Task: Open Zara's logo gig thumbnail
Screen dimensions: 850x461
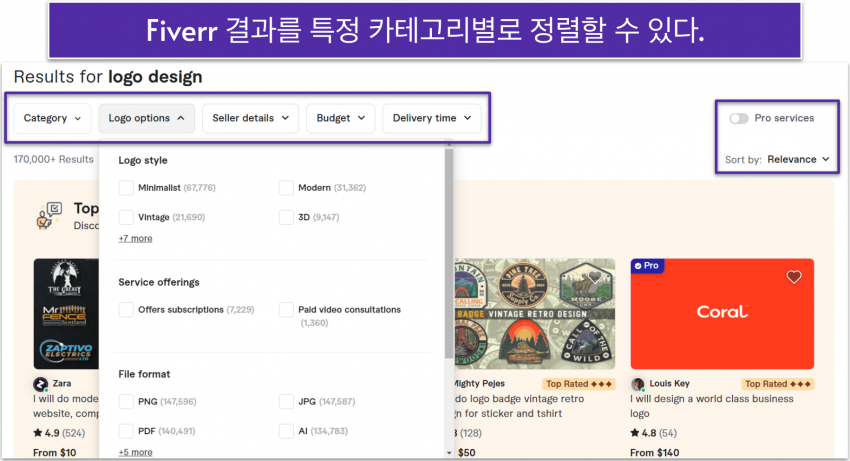Action: click(x=67, y=314)
